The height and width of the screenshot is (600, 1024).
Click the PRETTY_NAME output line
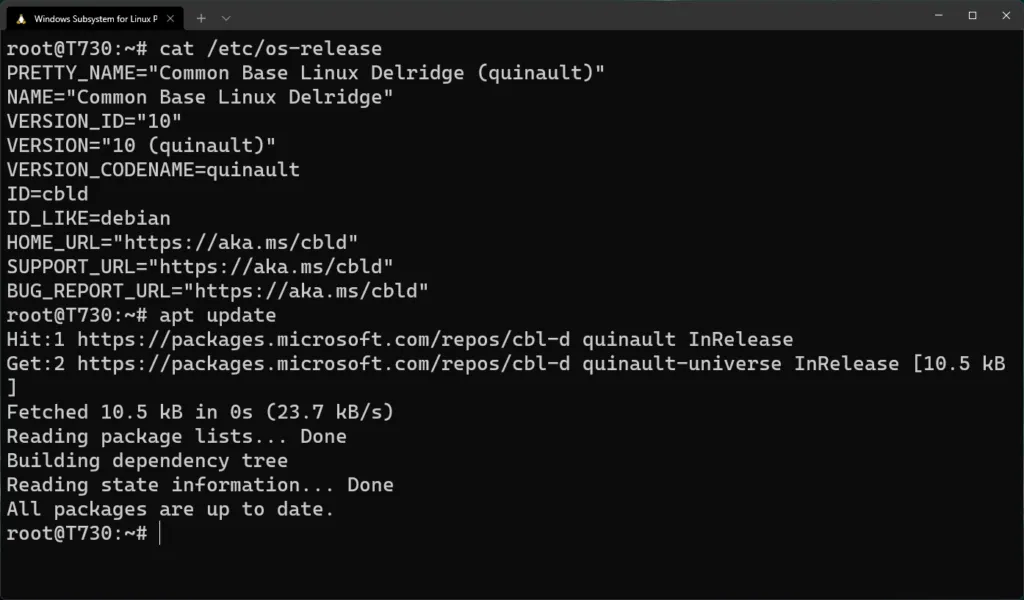pos(305,73)
